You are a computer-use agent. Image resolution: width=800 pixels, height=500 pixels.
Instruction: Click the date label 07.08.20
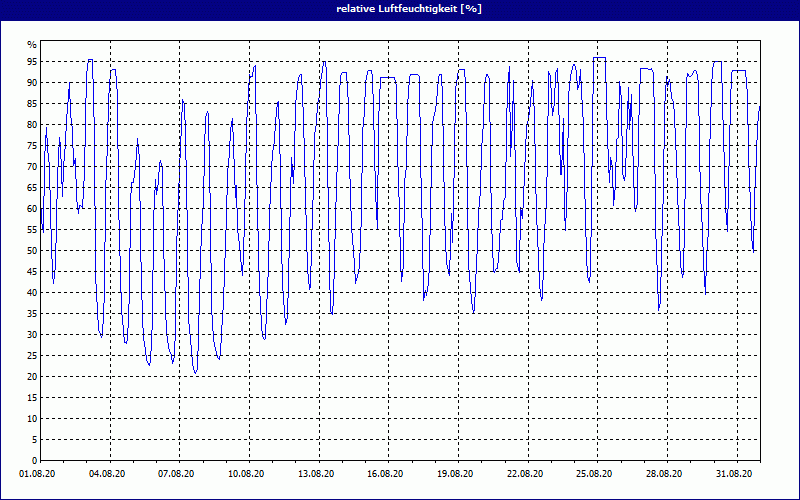pyautogui.click(x=176, y=474)
